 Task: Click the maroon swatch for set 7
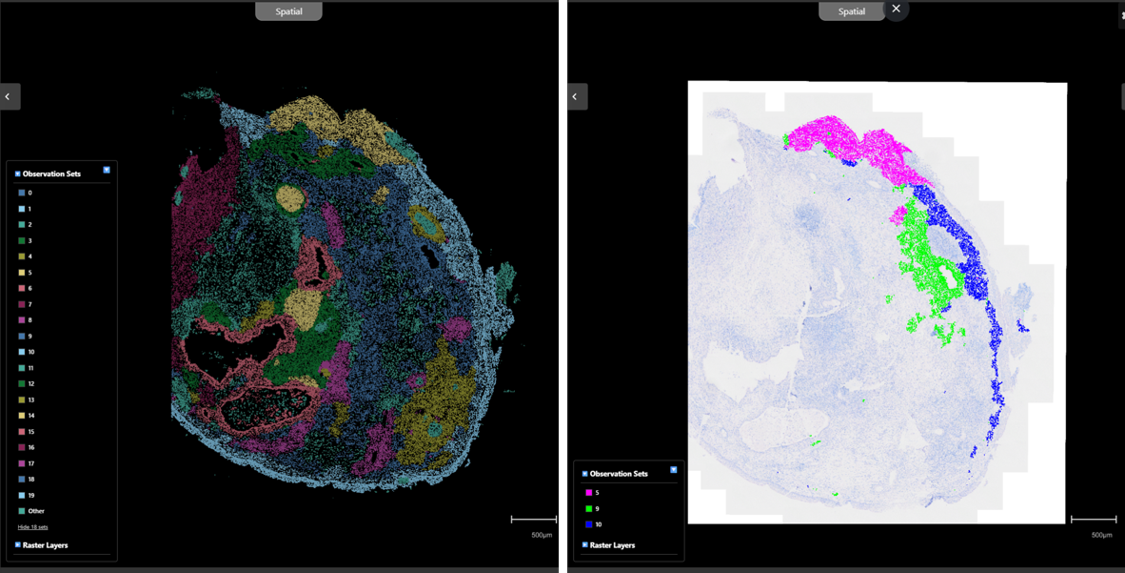[22, 304]
